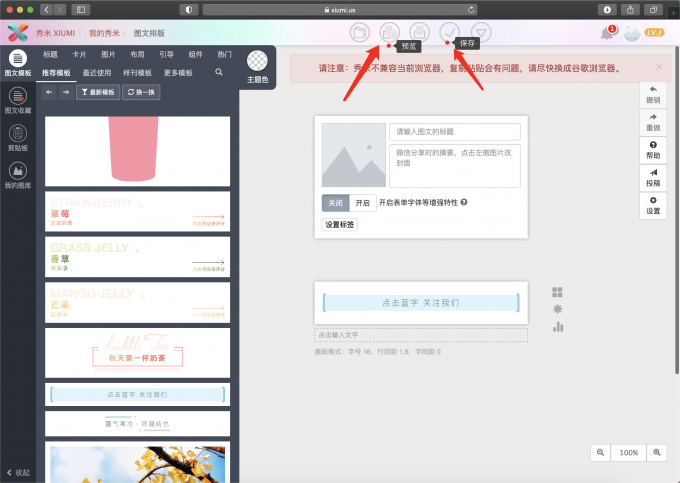Open the user avatar menu
The height and width of the screenshot is (483, 680).
(x=631, y=33)
